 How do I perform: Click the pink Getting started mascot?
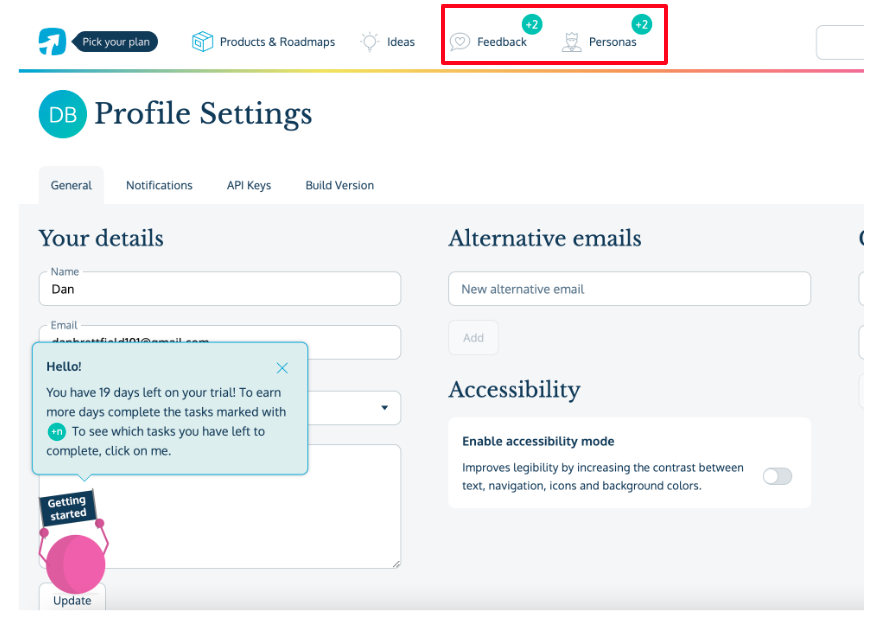coord(75,563)
